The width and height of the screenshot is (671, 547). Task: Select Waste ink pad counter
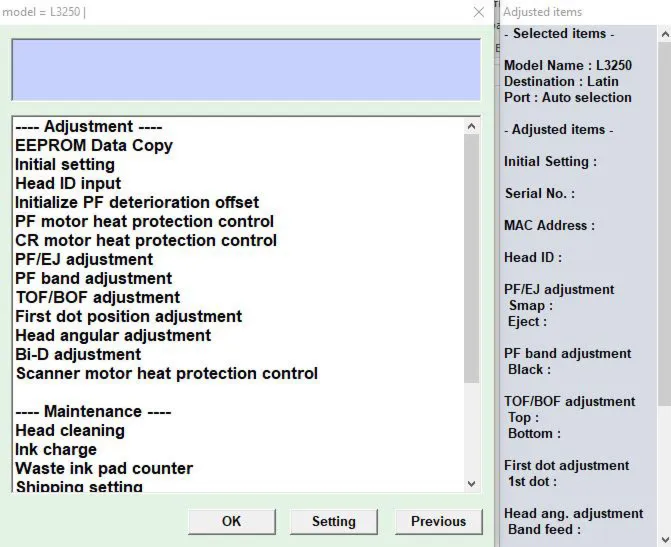(104, 468)
